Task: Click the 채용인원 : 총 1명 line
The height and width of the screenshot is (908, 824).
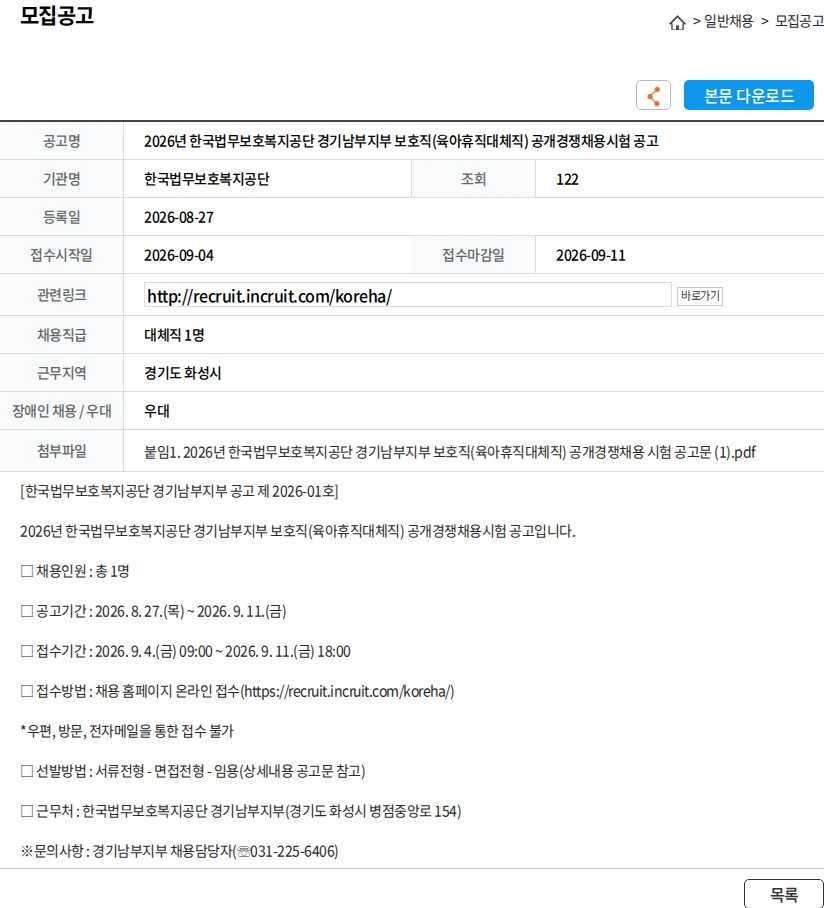Action: (x=75, y=572)
